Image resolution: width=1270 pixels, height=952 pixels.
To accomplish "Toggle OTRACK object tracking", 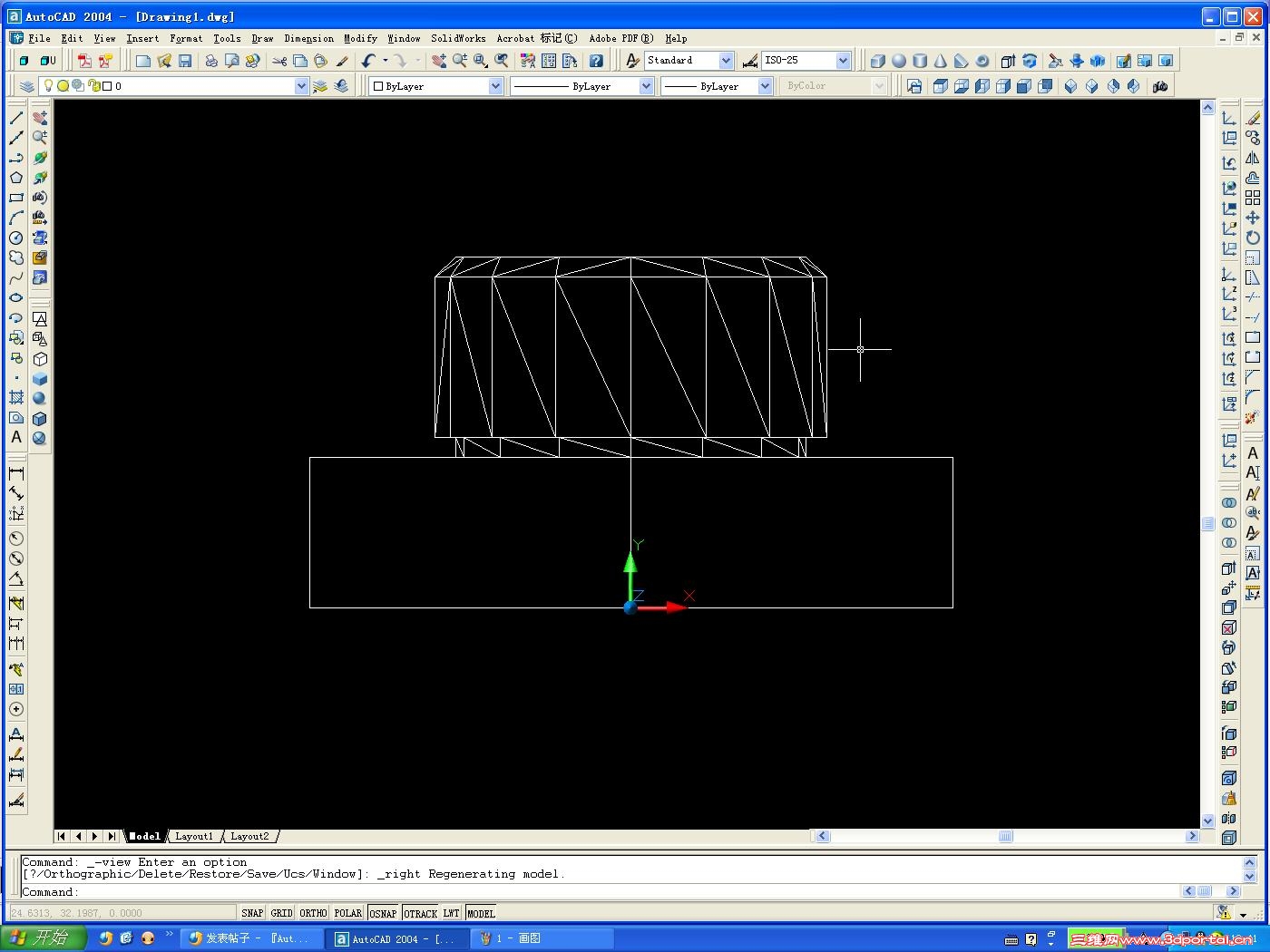I will 420,913.
